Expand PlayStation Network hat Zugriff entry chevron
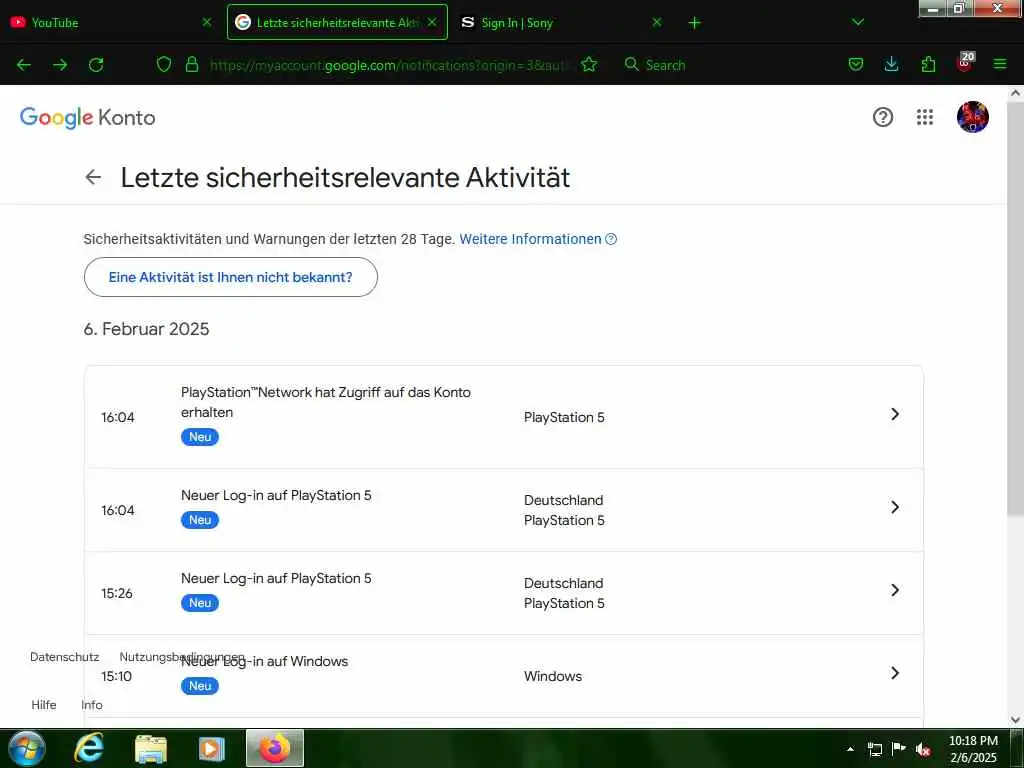This screenshot has width=1024, height=768. (x=895, y=414)
